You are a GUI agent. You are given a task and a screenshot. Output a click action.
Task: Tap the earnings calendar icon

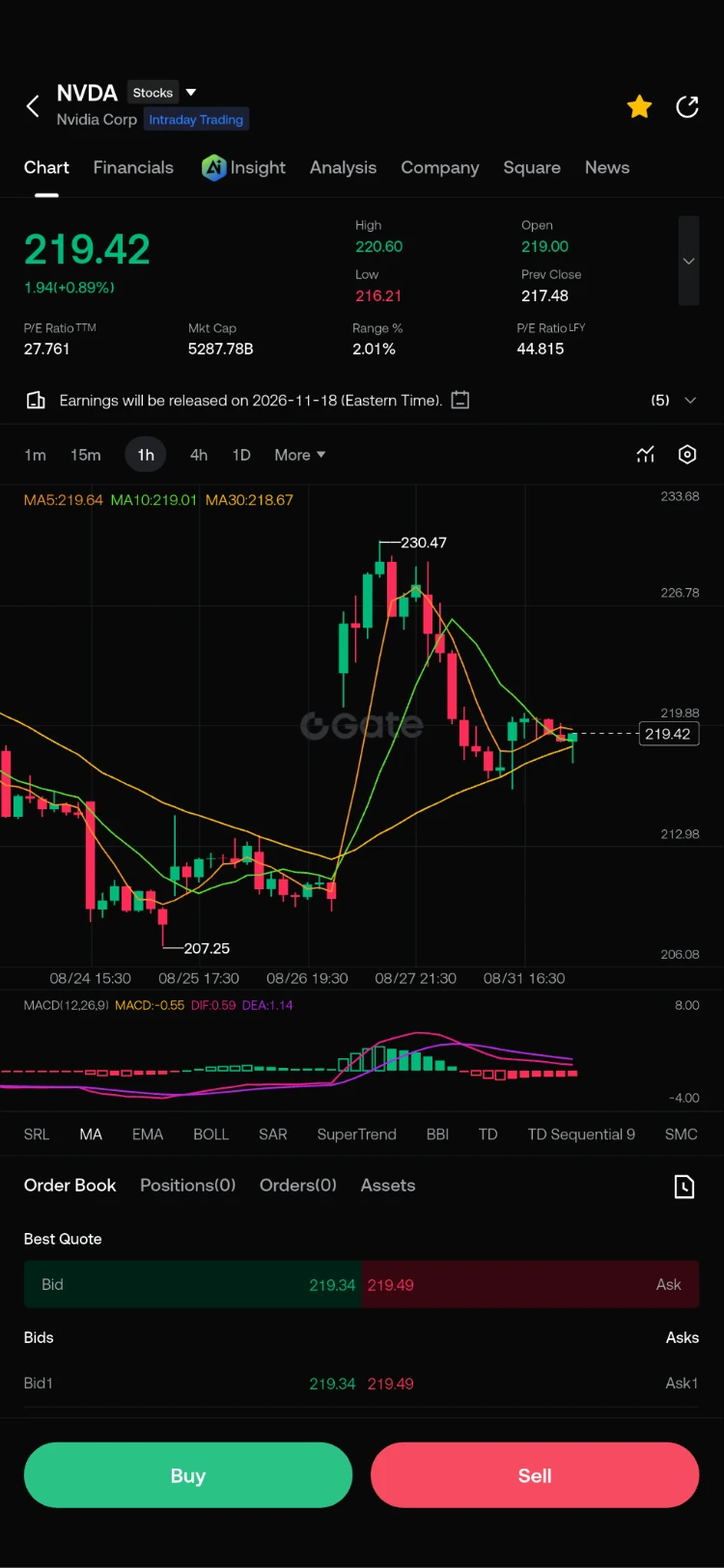pyautogui.click(x=460, y=400)
